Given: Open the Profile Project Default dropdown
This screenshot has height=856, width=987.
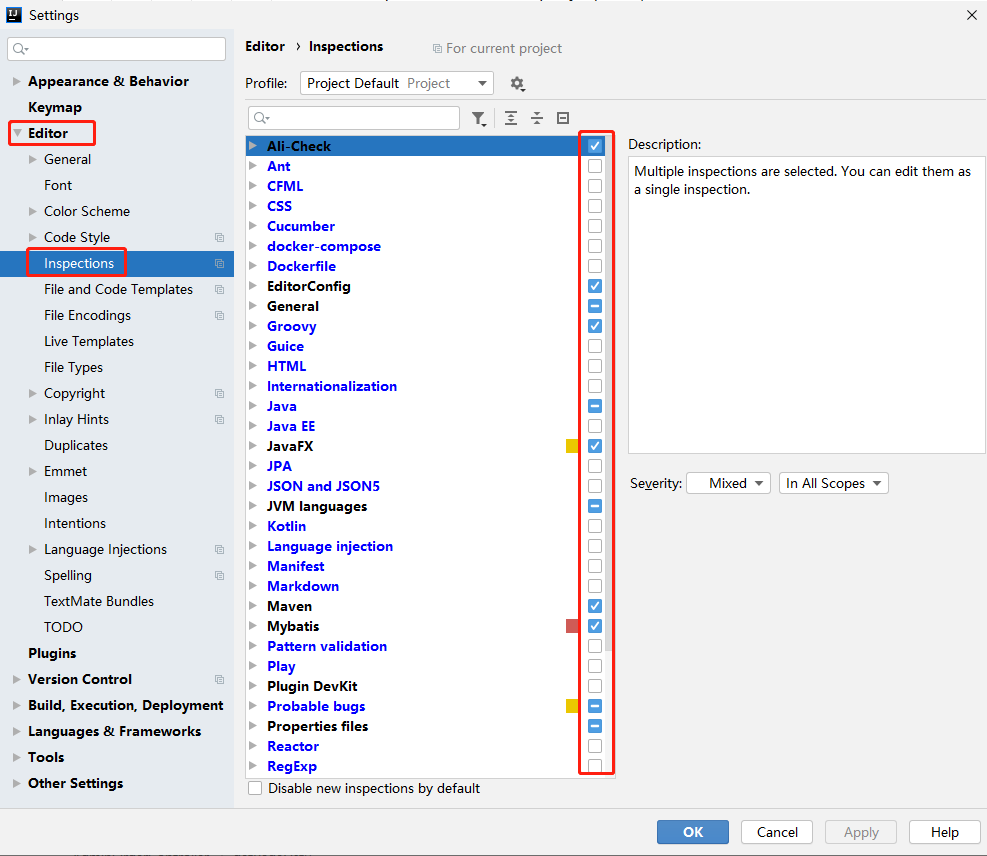Looking at the screenshot, I should (397, 83).
